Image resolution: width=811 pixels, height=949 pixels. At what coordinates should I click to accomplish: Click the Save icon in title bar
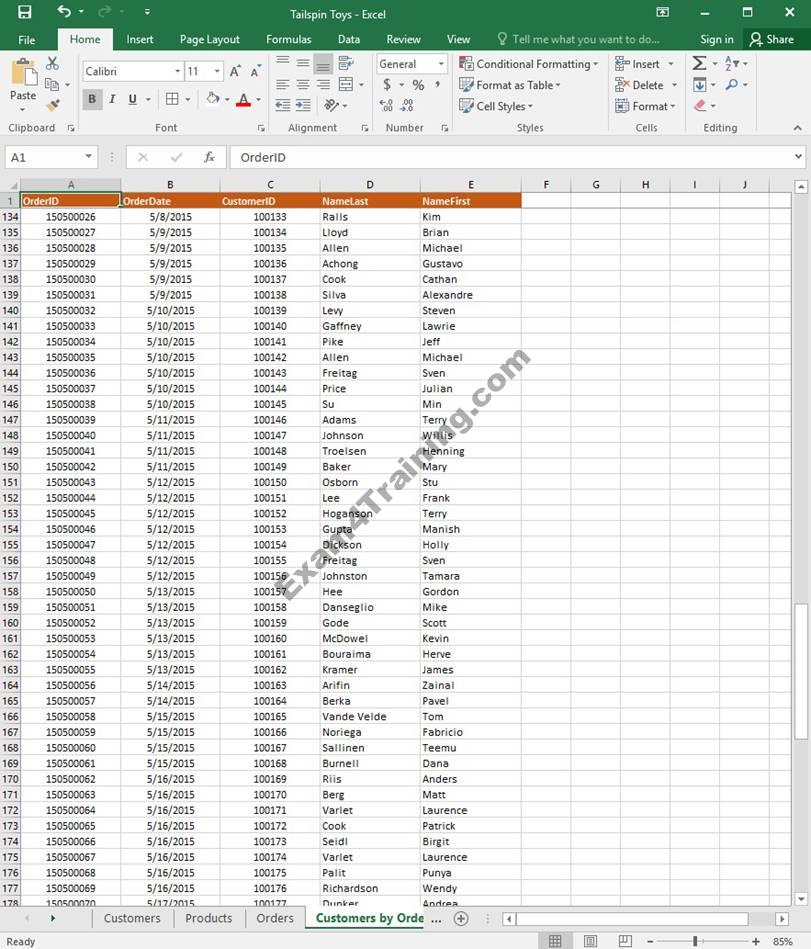(24, 12)
